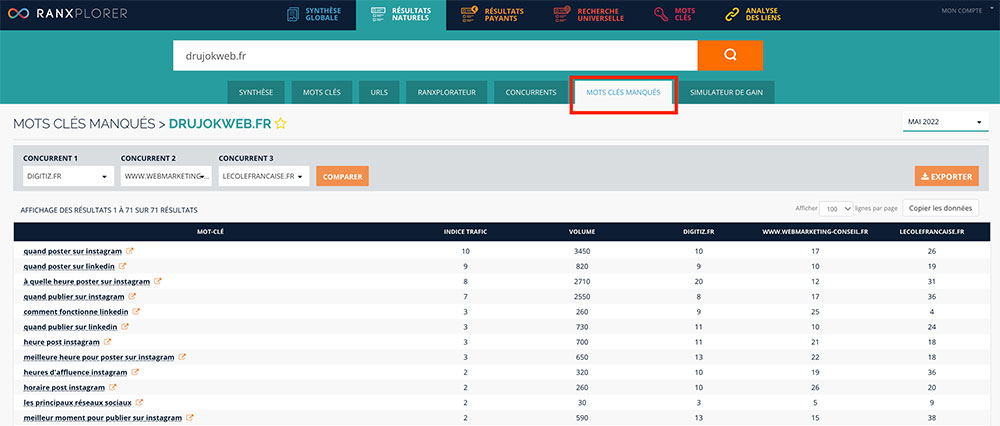Click volume value 2710
This screenshot has height=426, width=1000.
coord(582,282)
